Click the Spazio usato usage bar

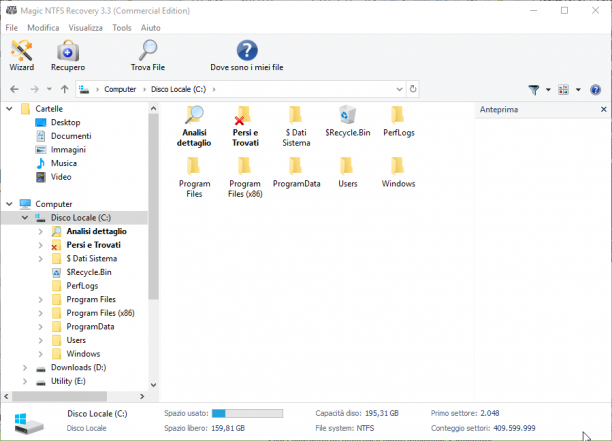(247, 413)
